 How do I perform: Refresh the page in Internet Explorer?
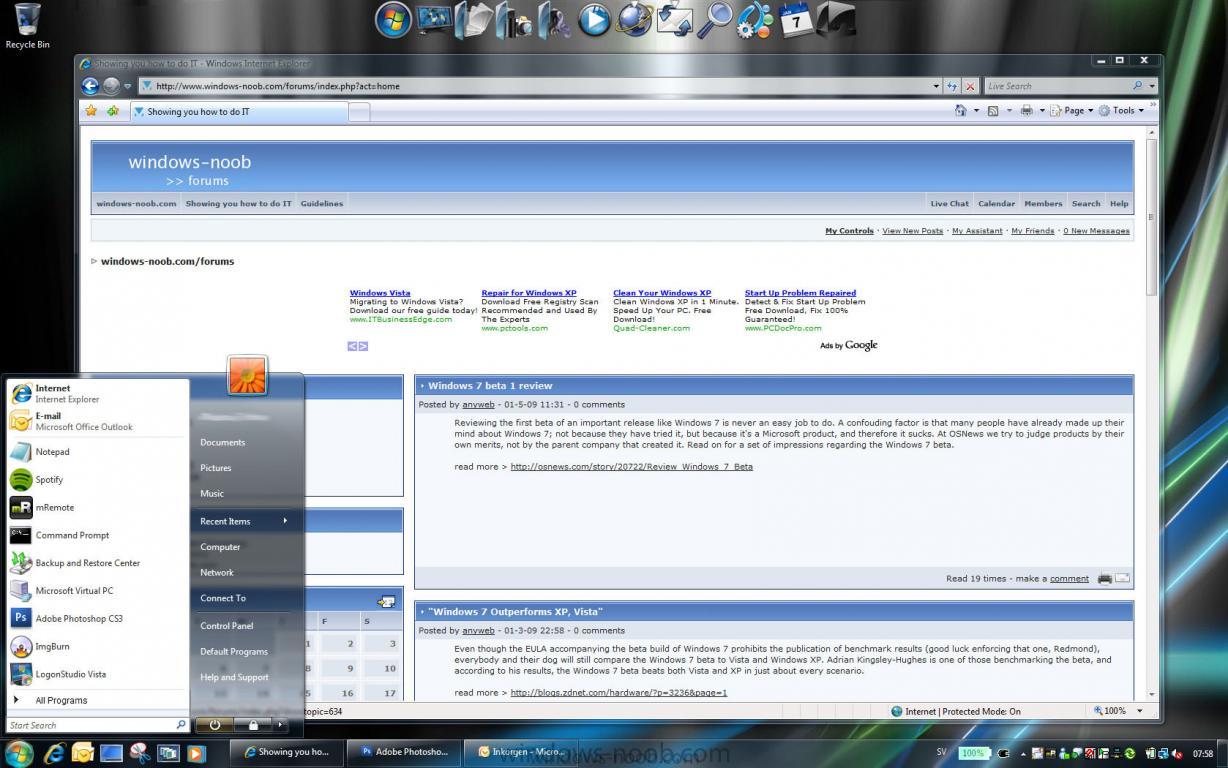pos(952,86)
